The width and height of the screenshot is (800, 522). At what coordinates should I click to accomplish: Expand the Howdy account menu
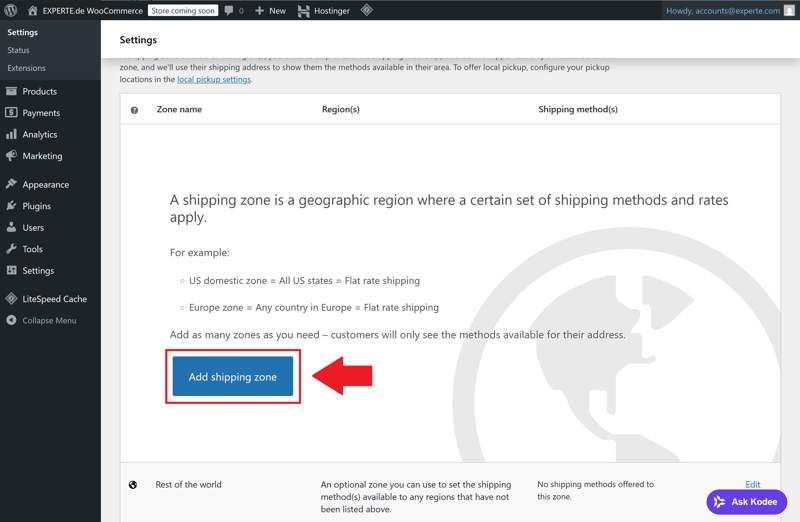coord(722,10)
